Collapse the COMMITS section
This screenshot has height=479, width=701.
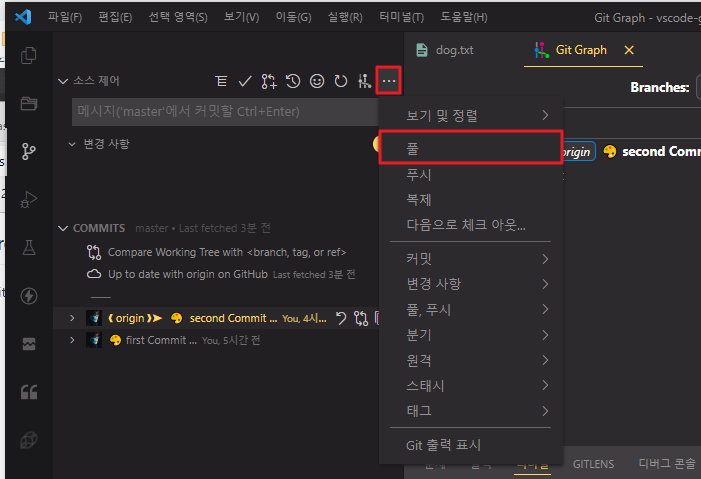coord(63,228)
